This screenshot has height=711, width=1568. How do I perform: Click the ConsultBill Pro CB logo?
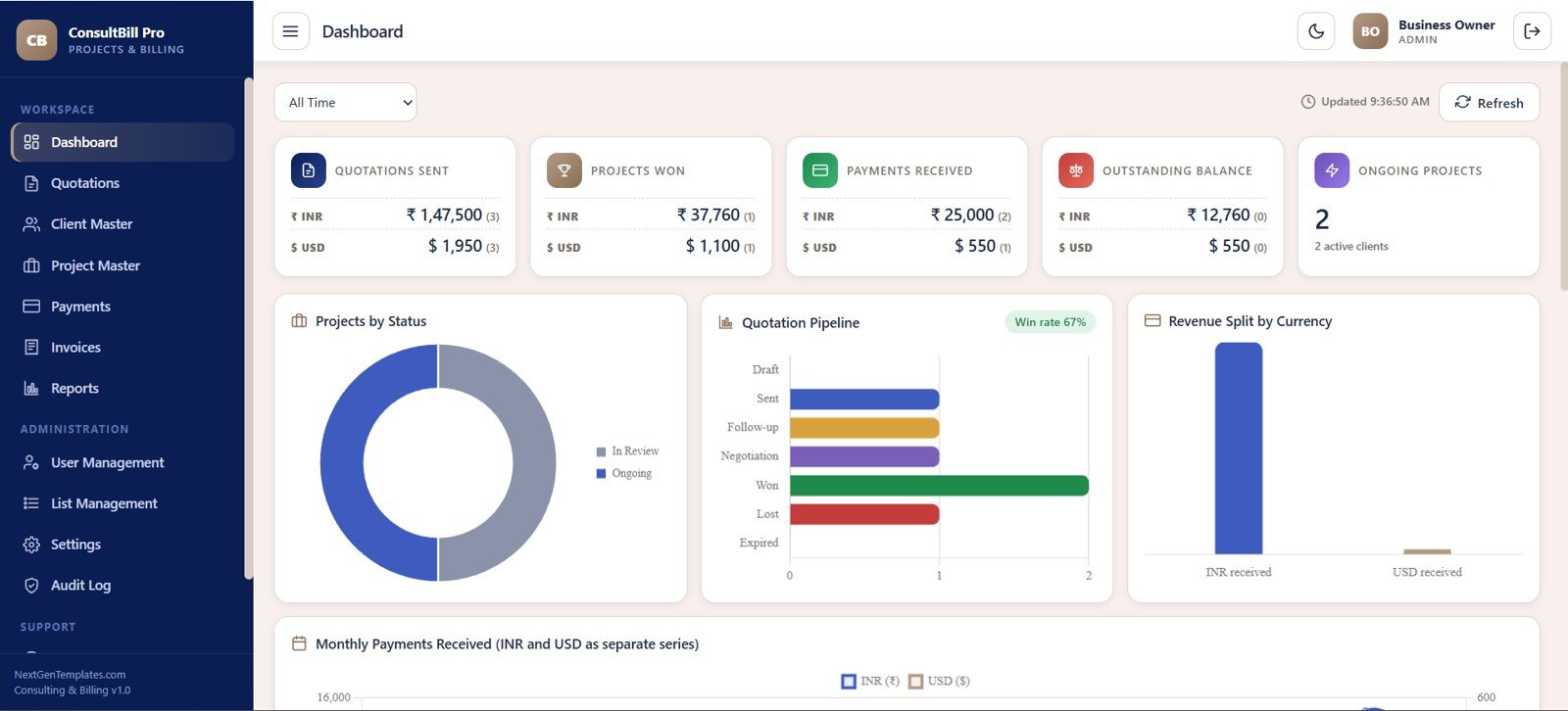37,40
